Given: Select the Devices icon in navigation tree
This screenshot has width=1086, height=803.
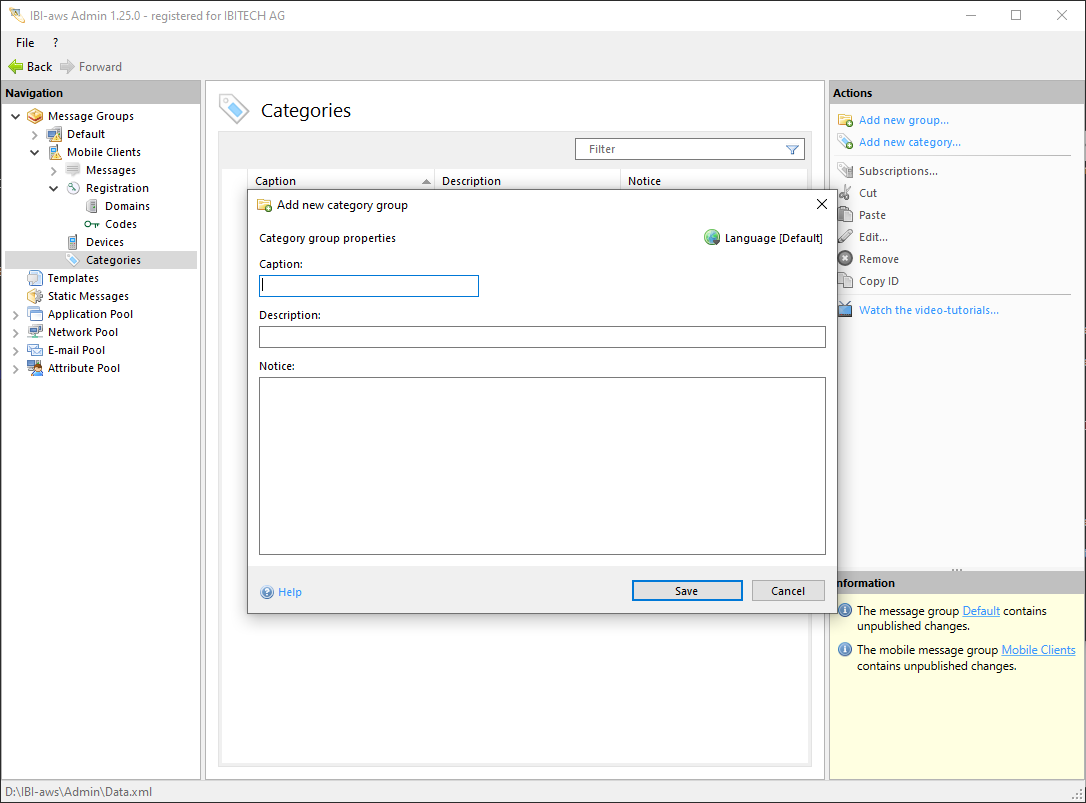Looking at the screenshot, I should (x=73, y=242).
